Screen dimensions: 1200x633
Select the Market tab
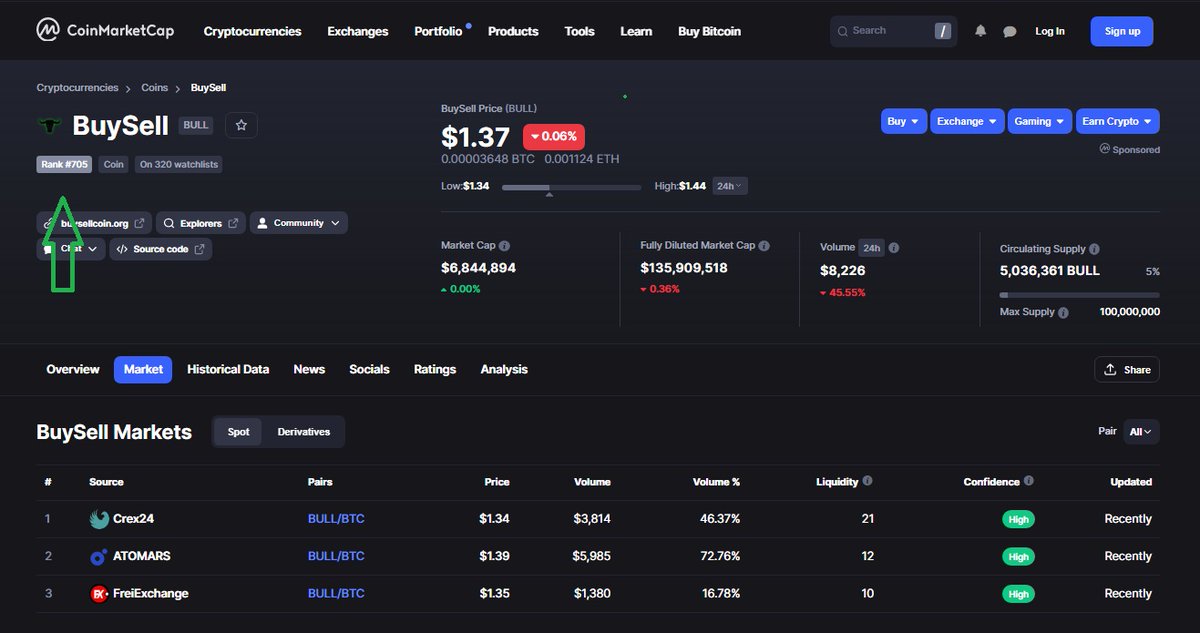(143, 369)
